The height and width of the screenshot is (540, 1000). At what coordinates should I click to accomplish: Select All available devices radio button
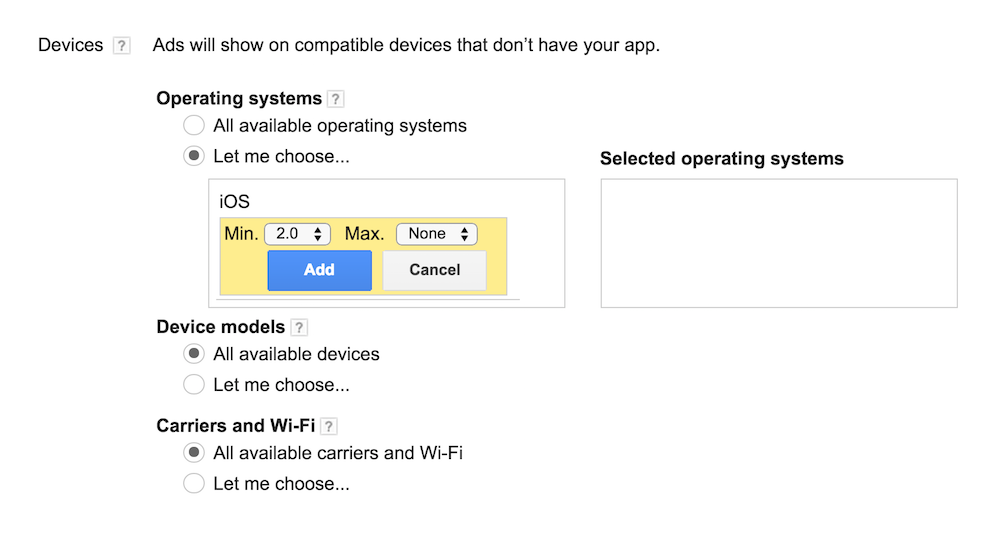point(194,354)
